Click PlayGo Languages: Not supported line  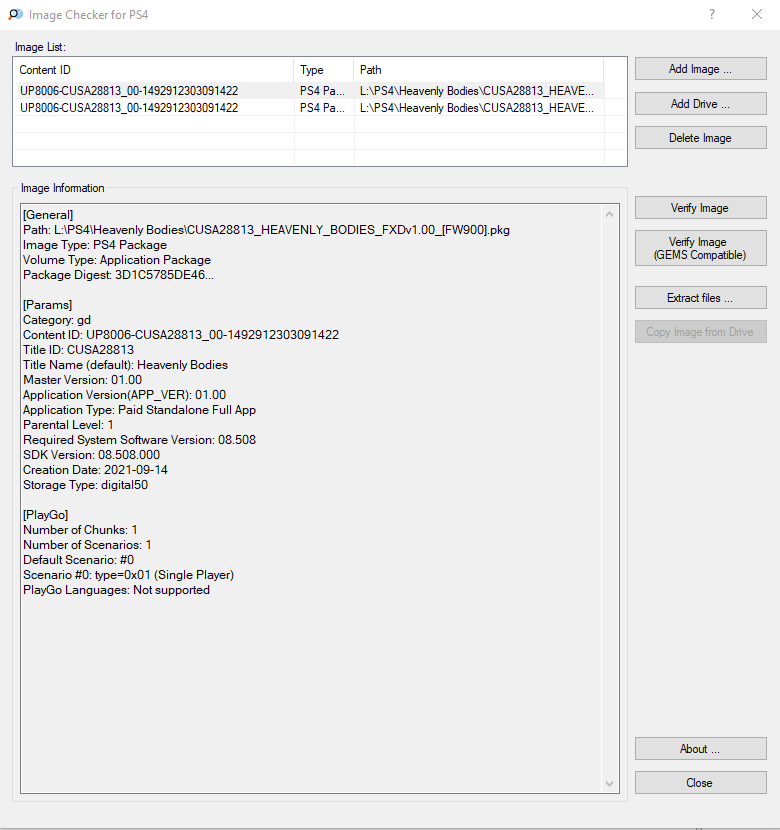(x=116, y=590)
